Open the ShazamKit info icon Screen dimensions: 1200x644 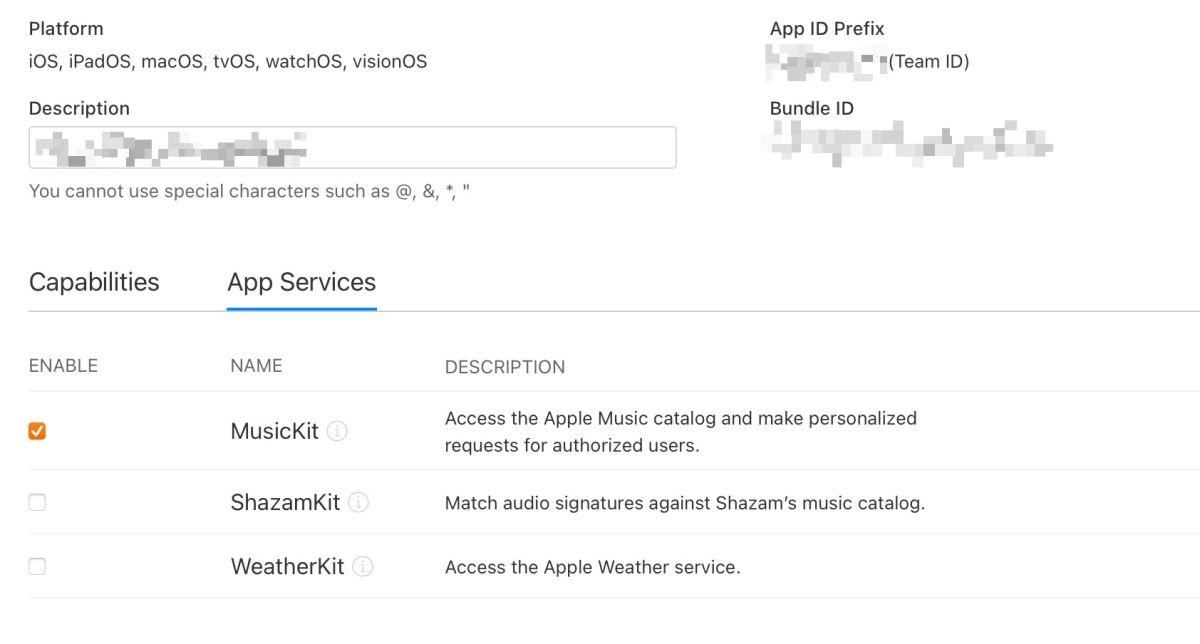coord(359,503)
